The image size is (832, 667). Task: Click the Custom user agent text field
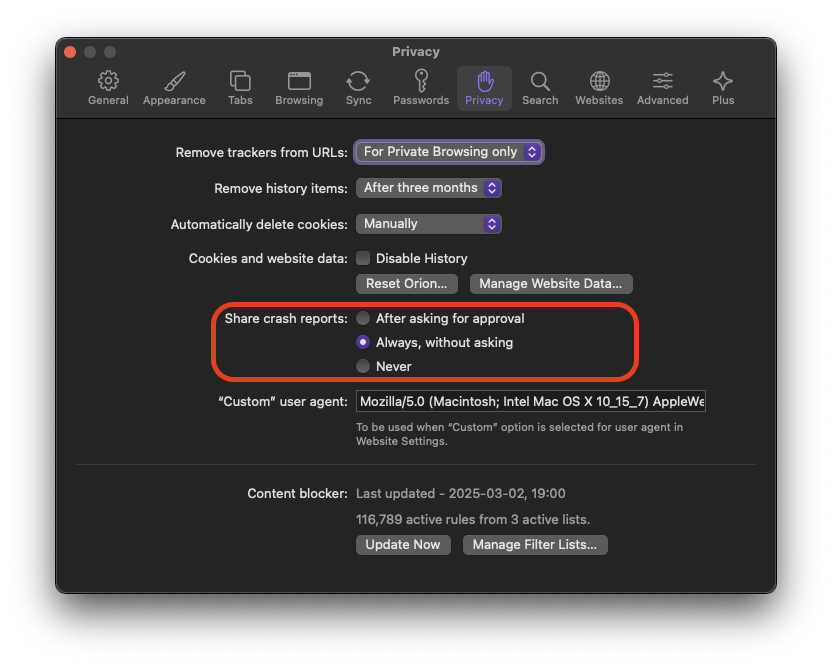coord(530,402)
